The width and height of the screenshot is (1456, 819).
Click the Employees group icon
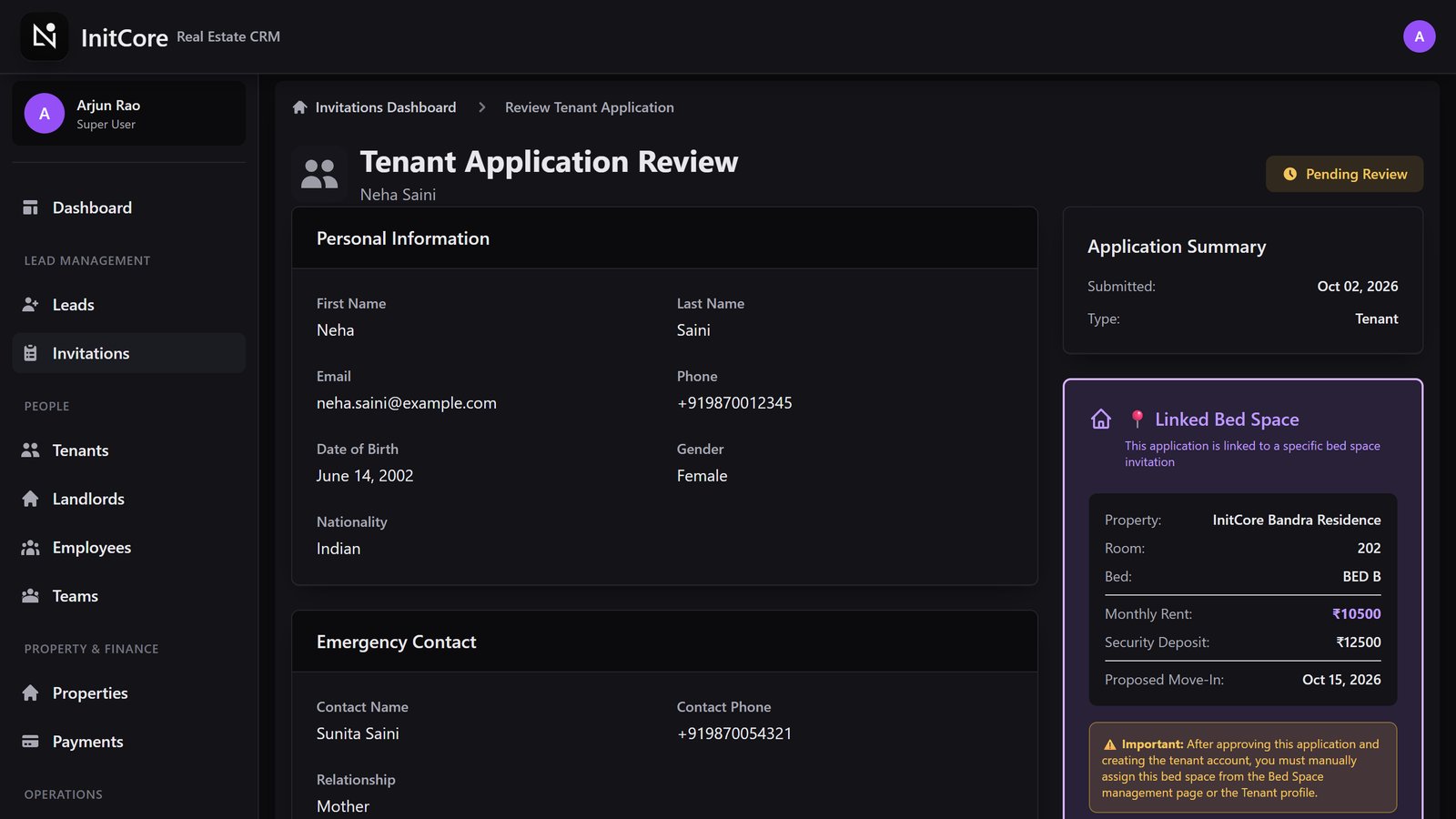point(30,548)
